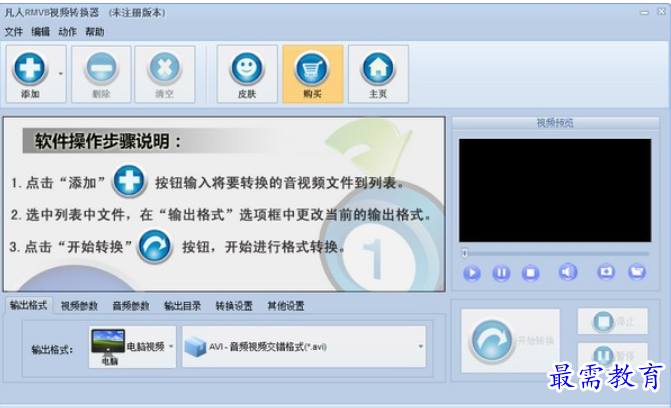Play the video preview
Image resolution: width=671 pixels, height=408 pixels.
(472, 273)
